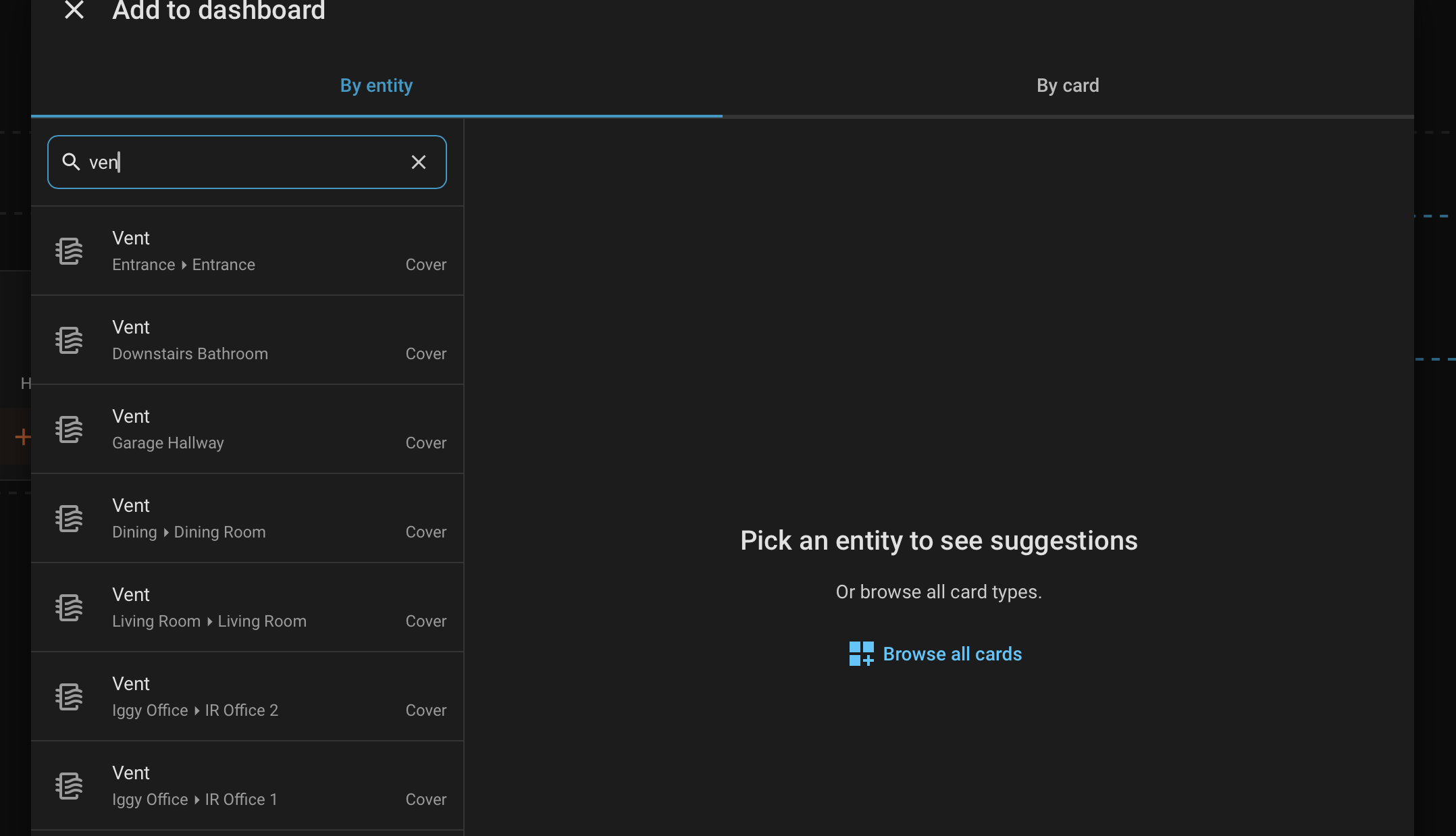The image size is (1456, 836).
Task: Click the orange plus icon behind dialog
Action: click(22, 437)
